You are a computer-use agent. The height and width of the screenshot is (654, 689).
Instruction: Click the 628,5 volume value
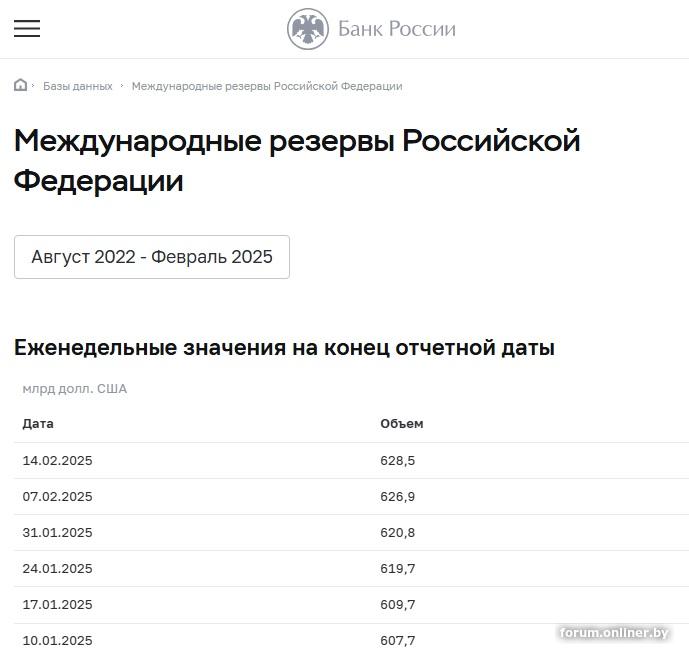[x=397, y=461]
